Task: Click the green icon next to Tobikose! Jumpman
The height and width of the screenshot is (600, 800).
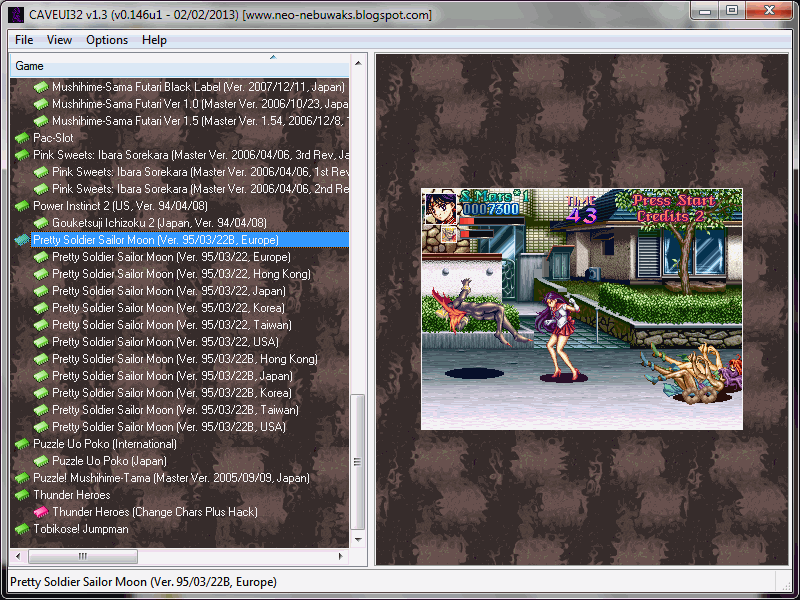Action: tap(22, 529)
